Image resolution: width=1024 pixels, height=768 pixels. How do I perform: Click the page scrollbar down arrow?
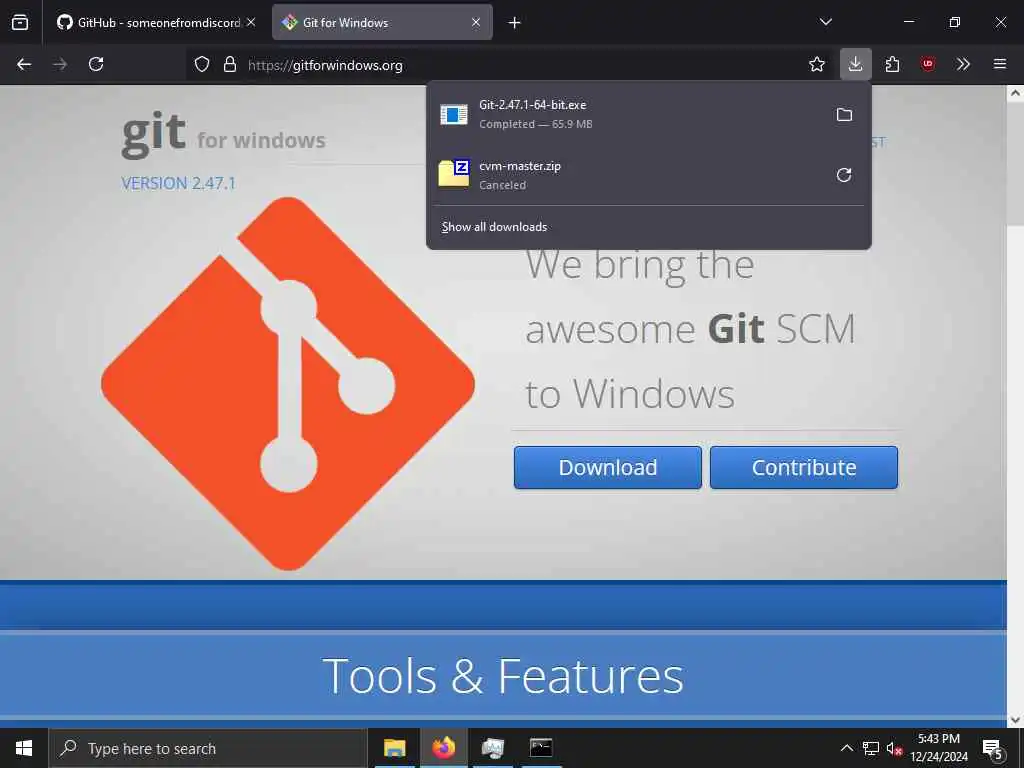click(x=1015, y=720)
